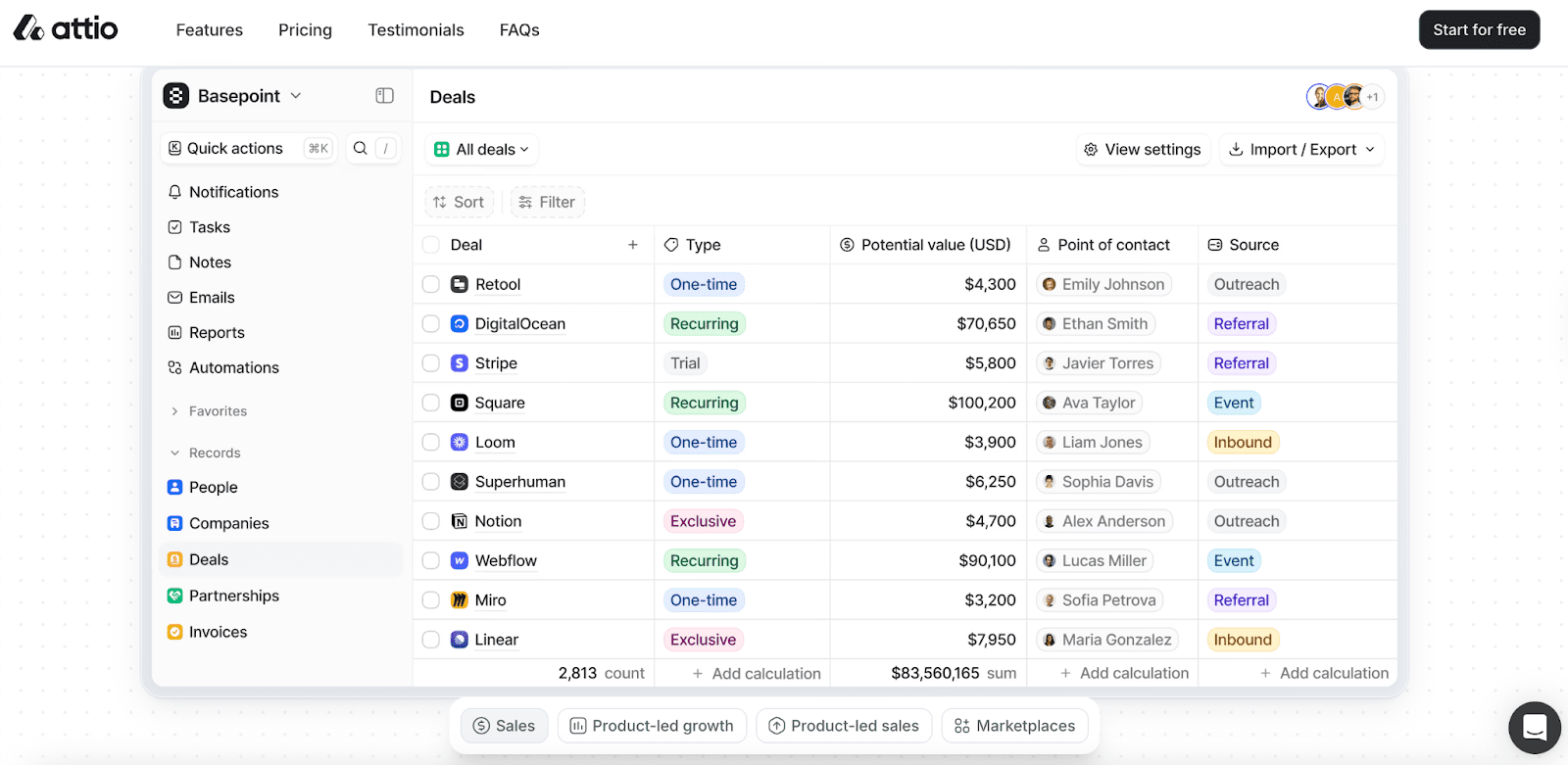The width and height of the screenshot is (1568, 765).
Task: Click the Invoices record icon
Action: (174, 632)
